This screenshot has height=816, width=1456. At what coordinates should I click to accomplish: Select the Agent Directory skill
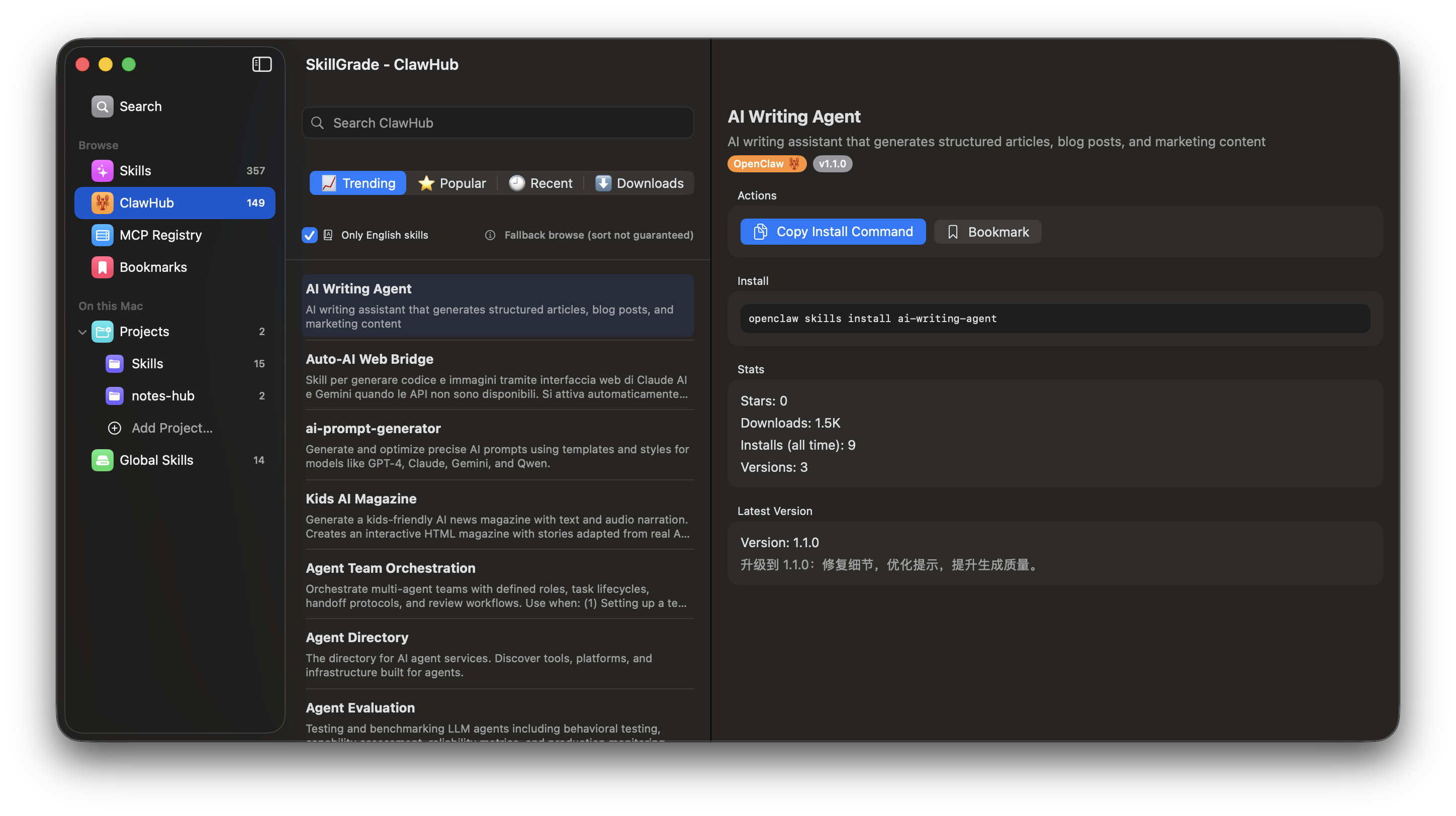(497, 654)
